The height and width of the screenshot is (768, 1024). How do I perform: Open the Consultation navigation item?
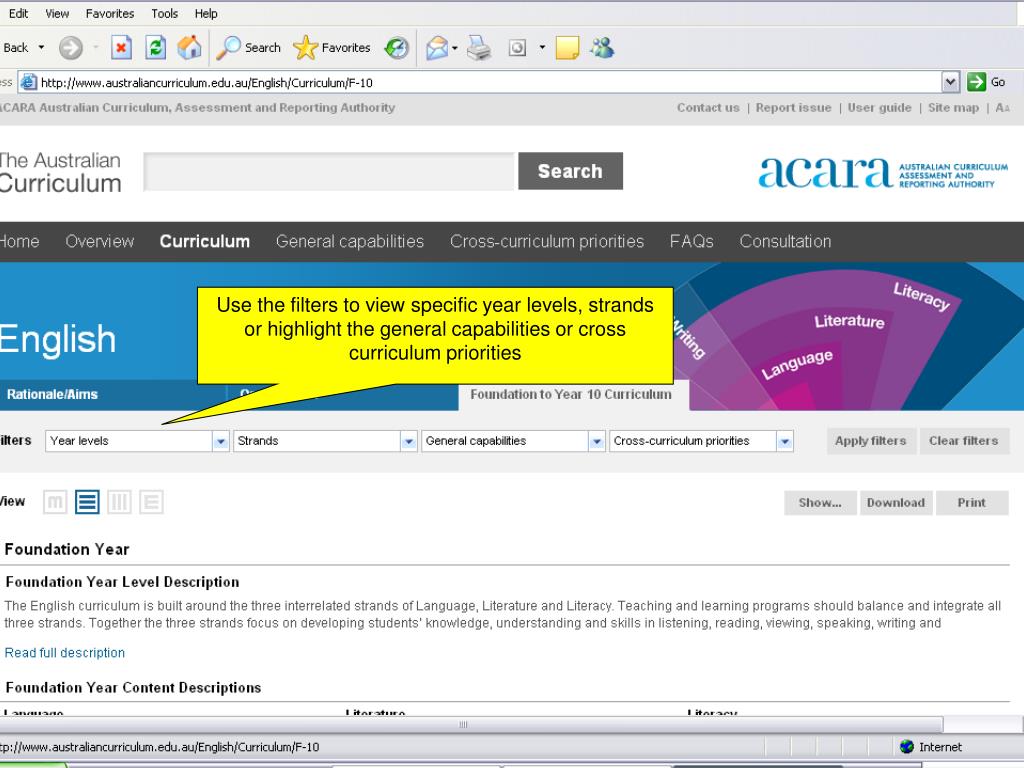[x=785, y=242]
